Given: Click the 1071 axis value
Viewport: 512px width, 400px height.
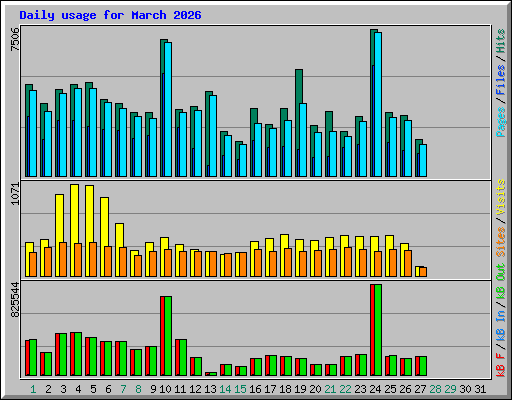Looking at the screenshot, I should [15, 194].
